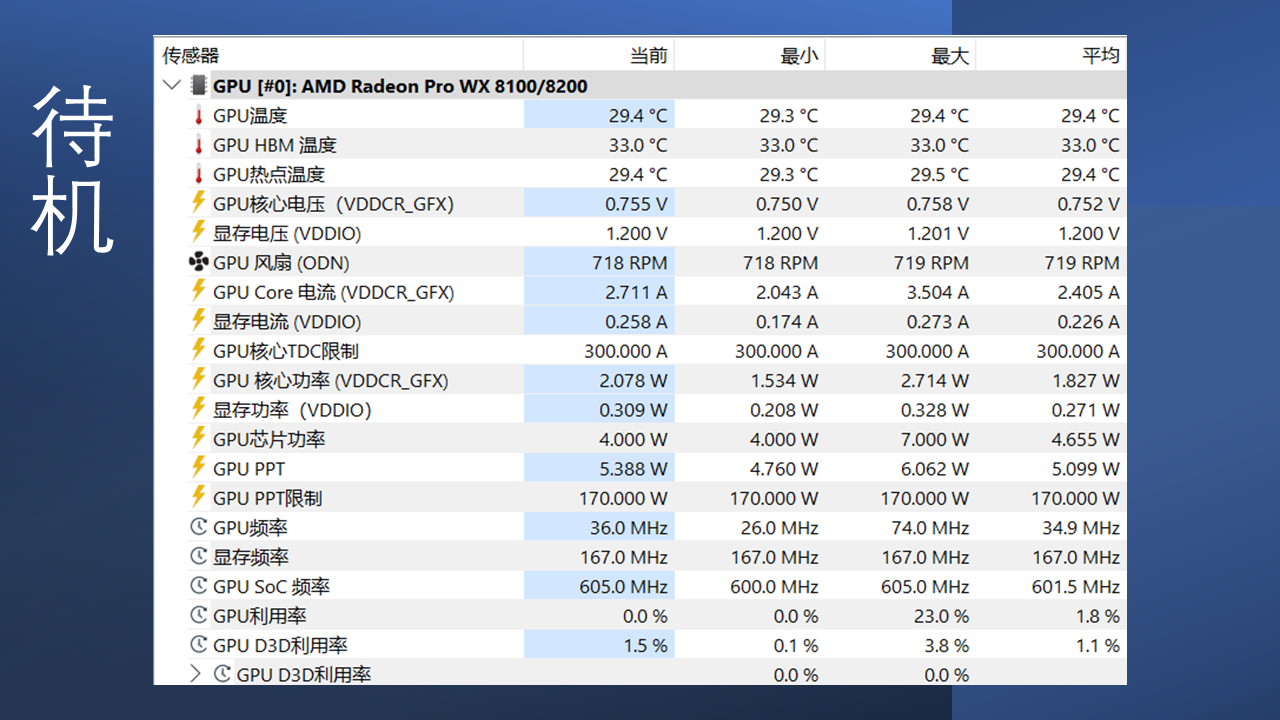Click the fan icon for GPU 风扇 (ODN)
Viewport: 1280px width, 720px height.
click(x=198, y=262)
